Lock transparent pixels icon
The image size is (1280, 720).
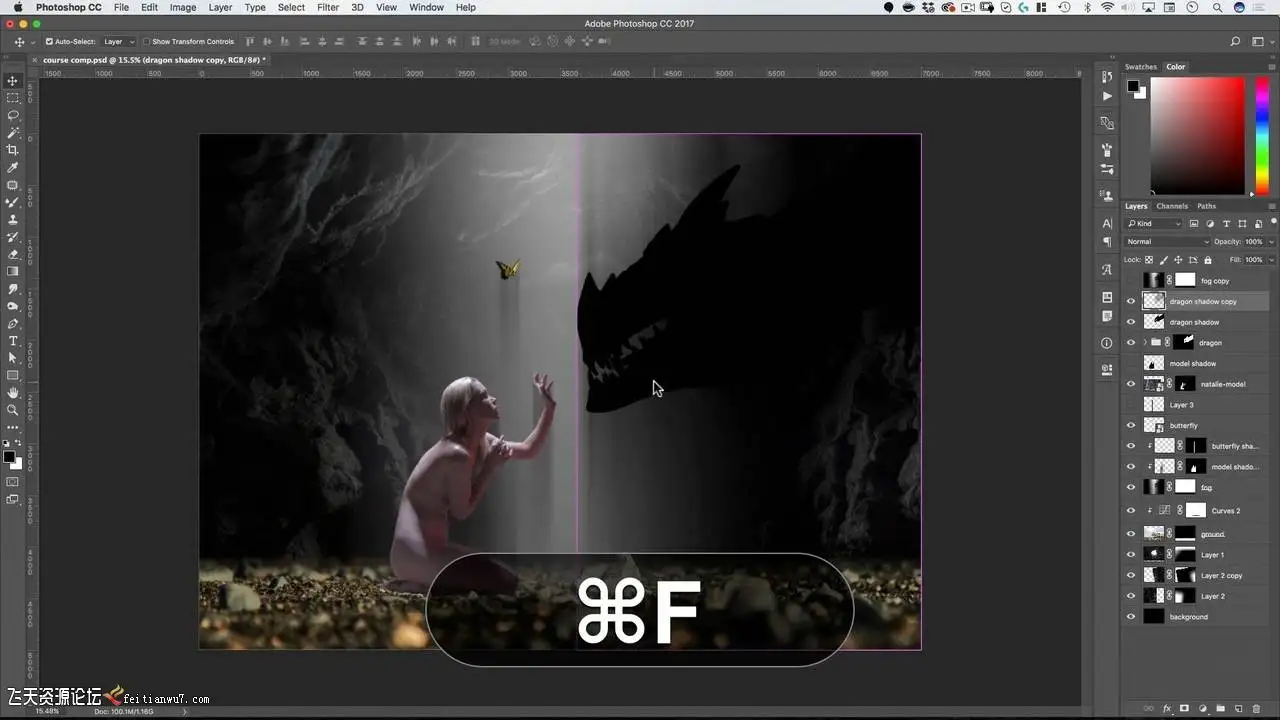[x=1149, y=259]
